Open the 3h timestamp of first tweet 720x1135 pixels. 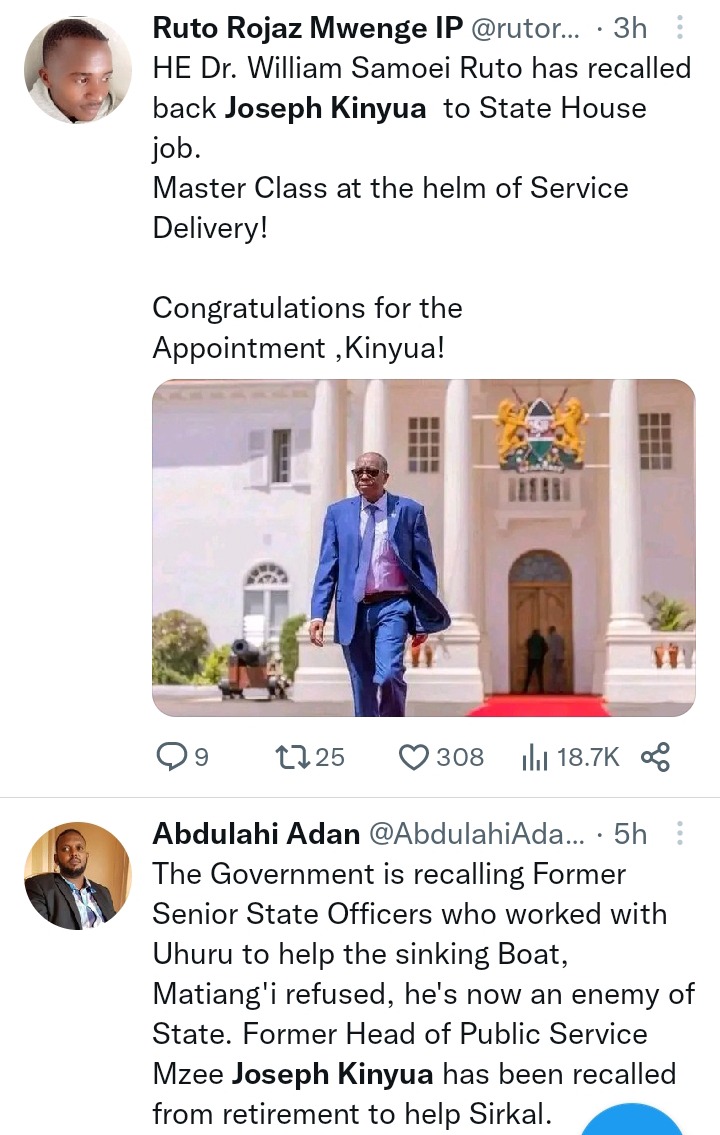(629, 28)
